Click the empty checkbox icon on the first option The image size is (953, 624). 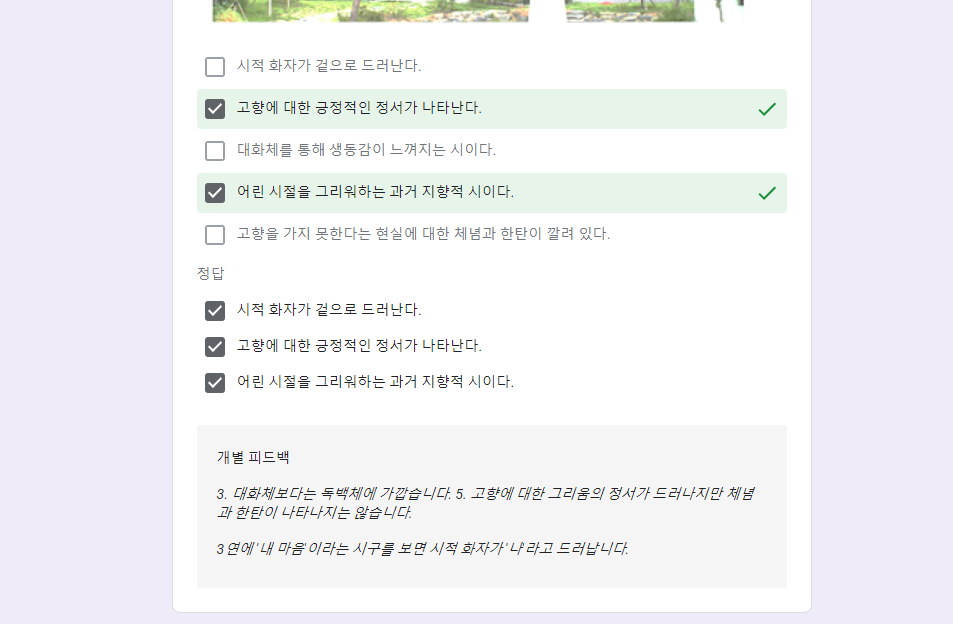tap(214, 66)
